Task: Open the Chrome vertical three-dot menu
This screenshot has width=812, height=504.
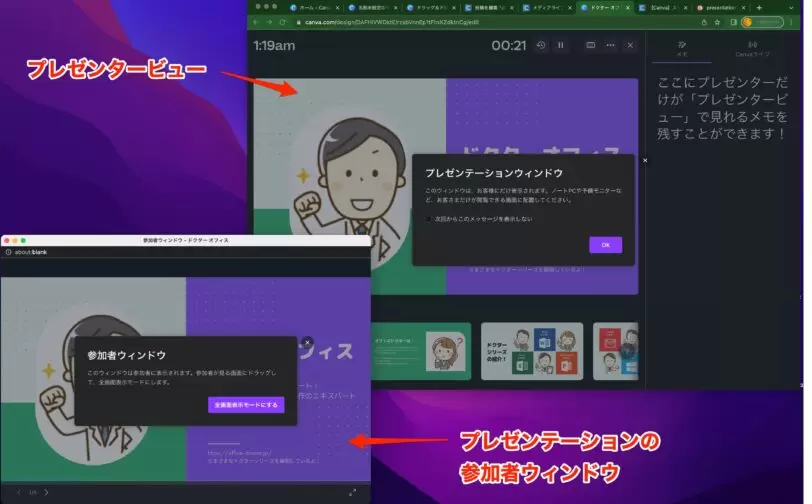Action: click(791, 22)
